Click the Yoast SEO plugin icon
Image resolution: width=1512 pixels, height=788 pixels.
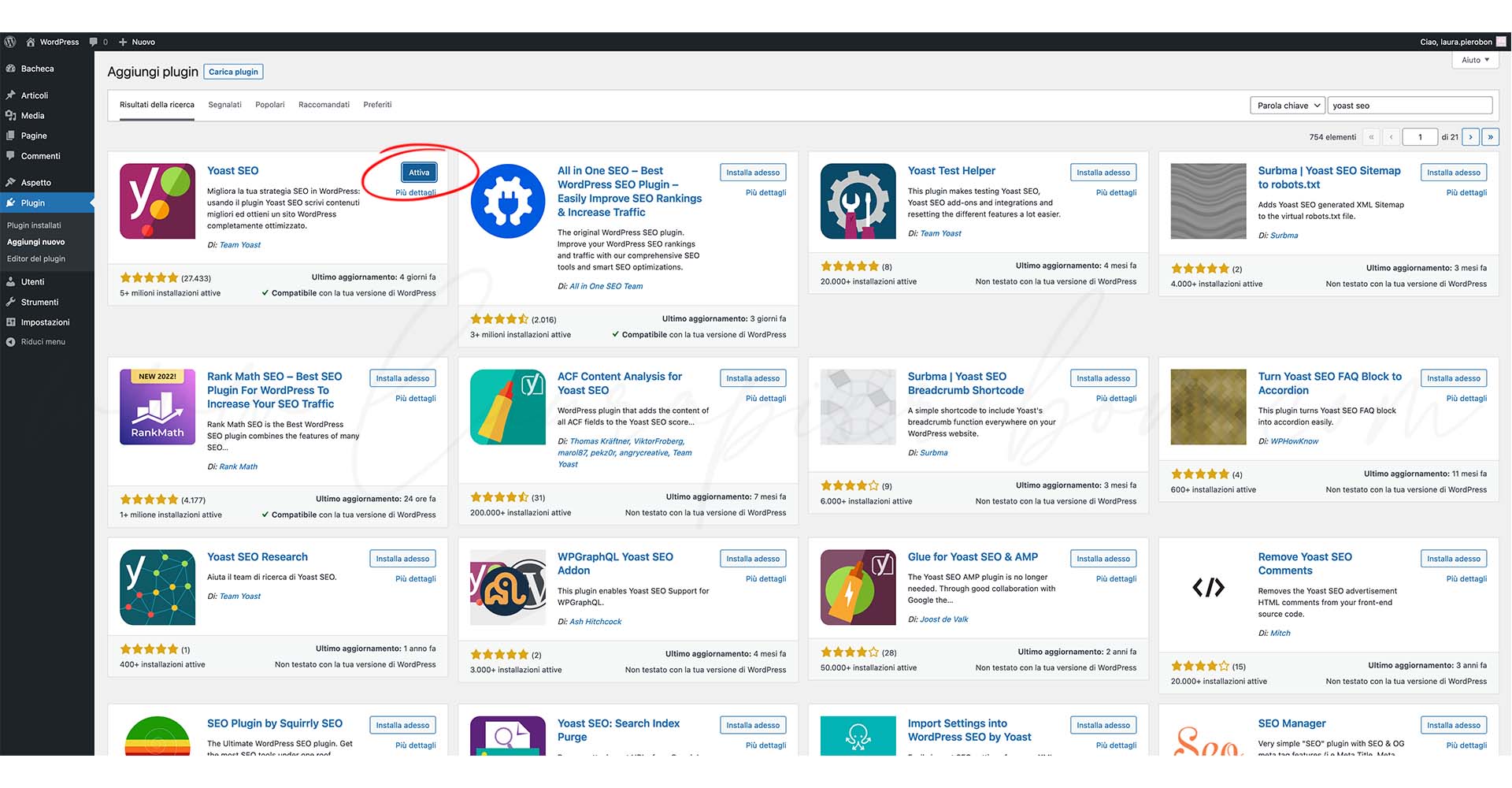[x=157, y=201]
